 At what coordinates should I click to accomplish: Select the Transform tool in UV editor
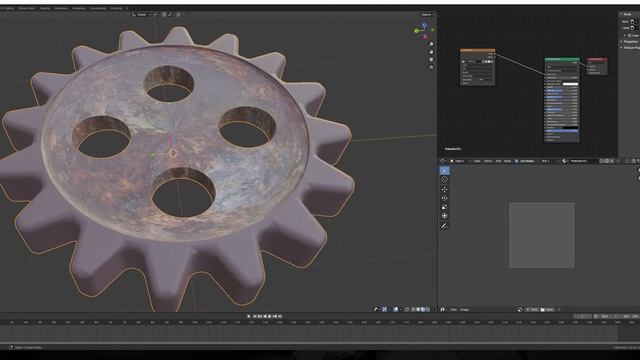444,216
